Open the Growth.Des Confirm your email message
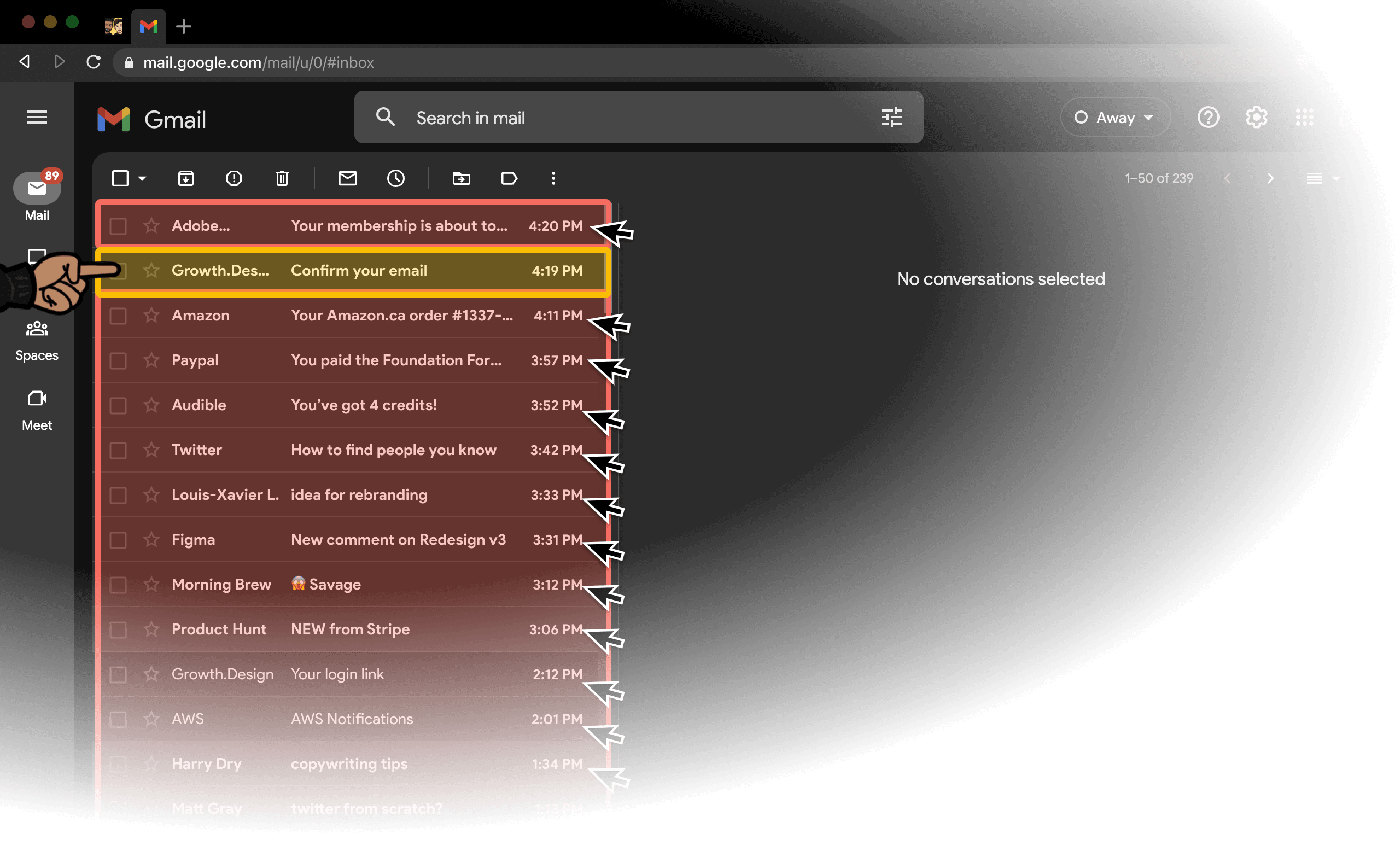Screen dimensions: 1400x851 point(353,271)
